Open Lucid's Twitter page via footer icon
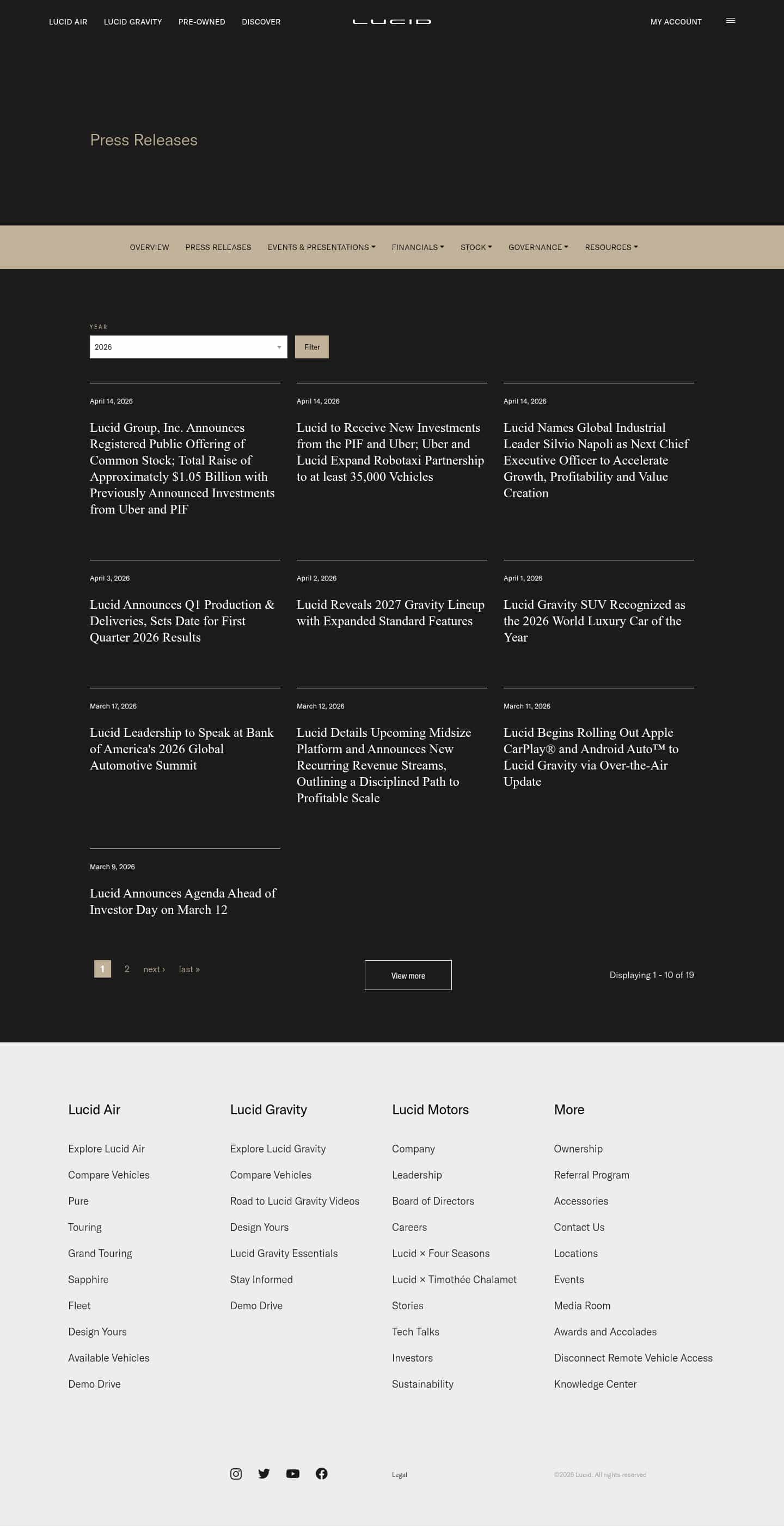The image size is (784, 1526). 264,1474
